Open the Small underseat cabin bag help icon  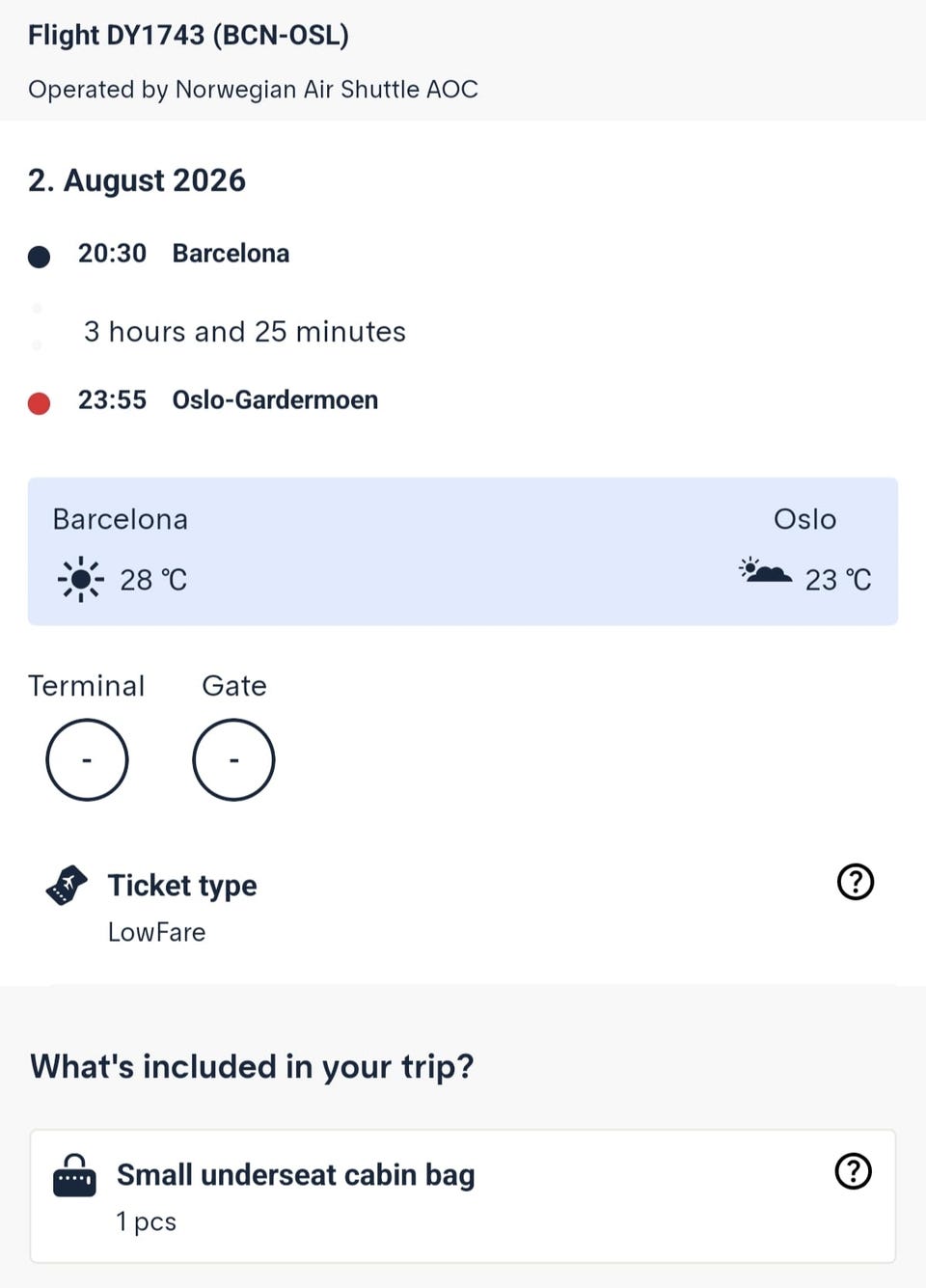tap(853, 1171)
